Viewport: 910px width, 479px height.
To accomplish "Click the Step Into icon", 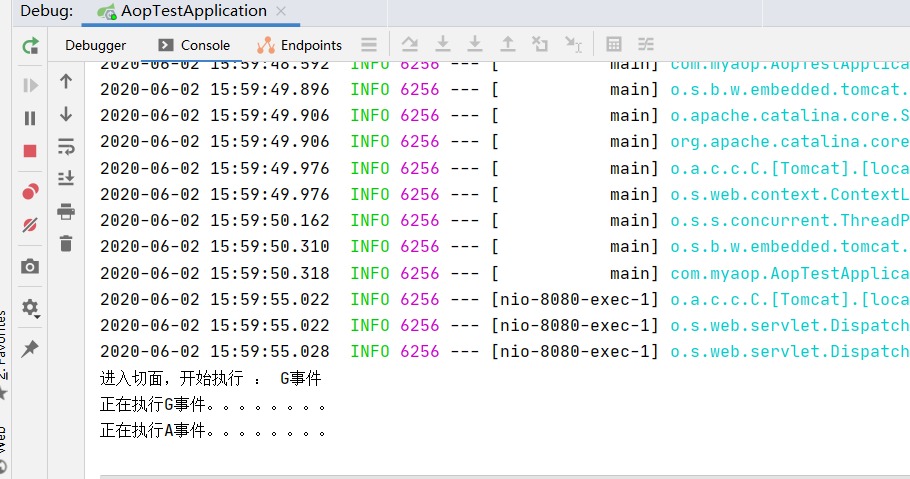I will coord(443,44).
